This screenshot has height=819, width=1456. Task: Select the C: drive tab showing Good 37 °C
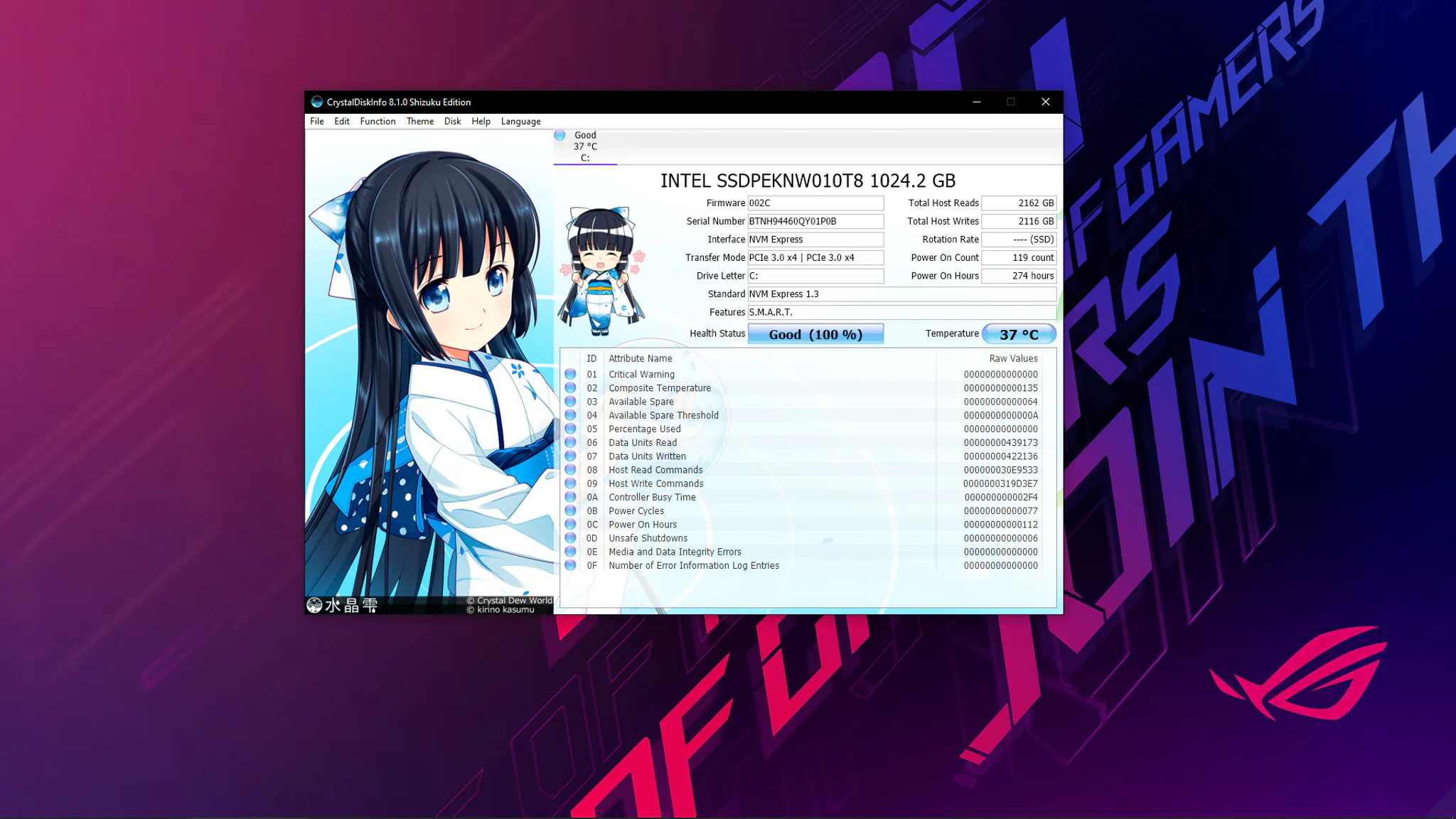coord(585,146)
